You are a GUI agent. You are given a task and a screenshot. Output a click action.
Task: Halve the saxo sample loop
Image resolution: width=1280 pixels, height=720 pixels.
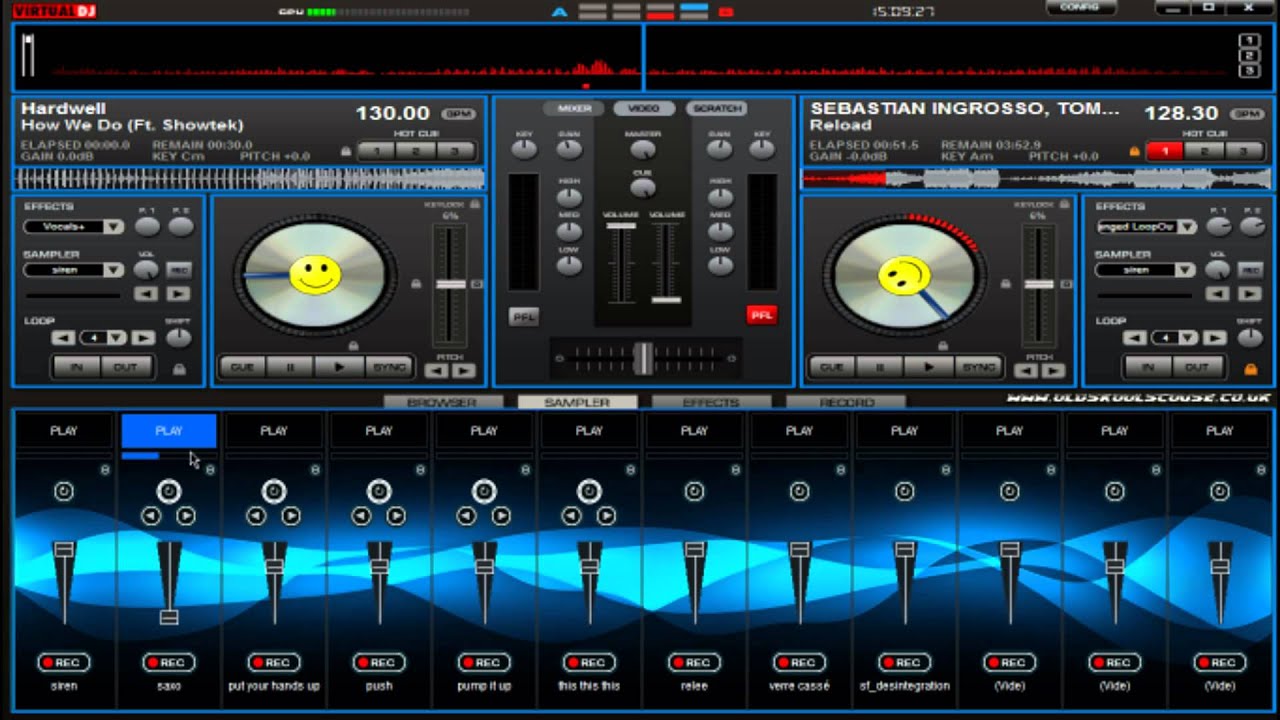[x=151, y=516]
